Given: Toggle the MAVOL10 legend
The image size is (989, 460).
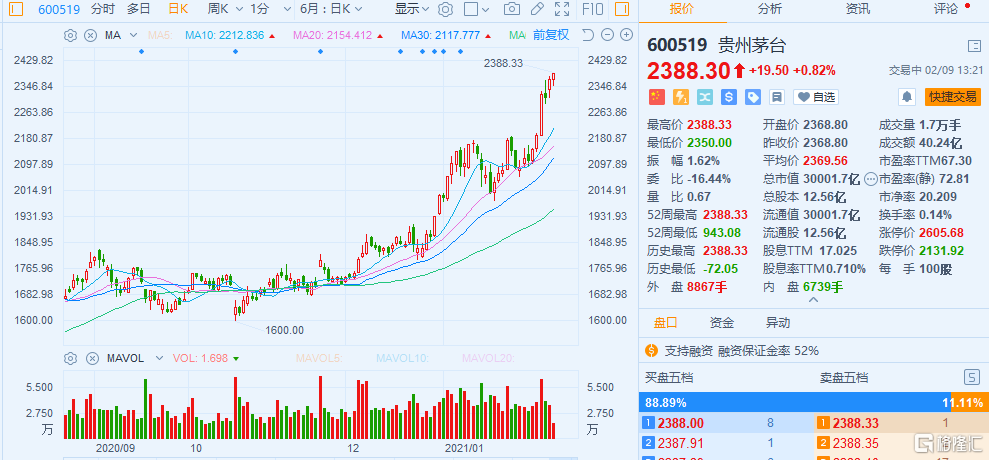Looking at the screenshot, I should [402, 358].
